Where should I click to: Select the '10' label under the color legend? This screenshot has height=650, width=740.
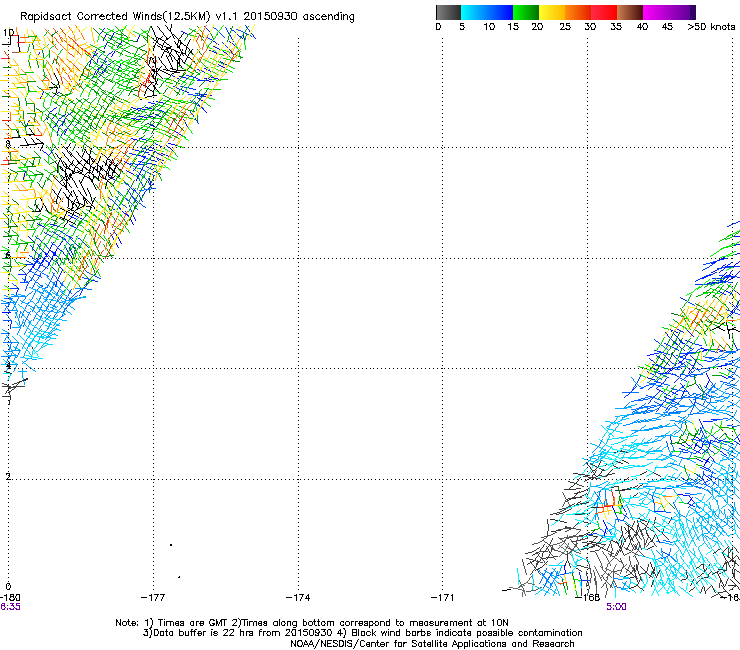point(489,27)
